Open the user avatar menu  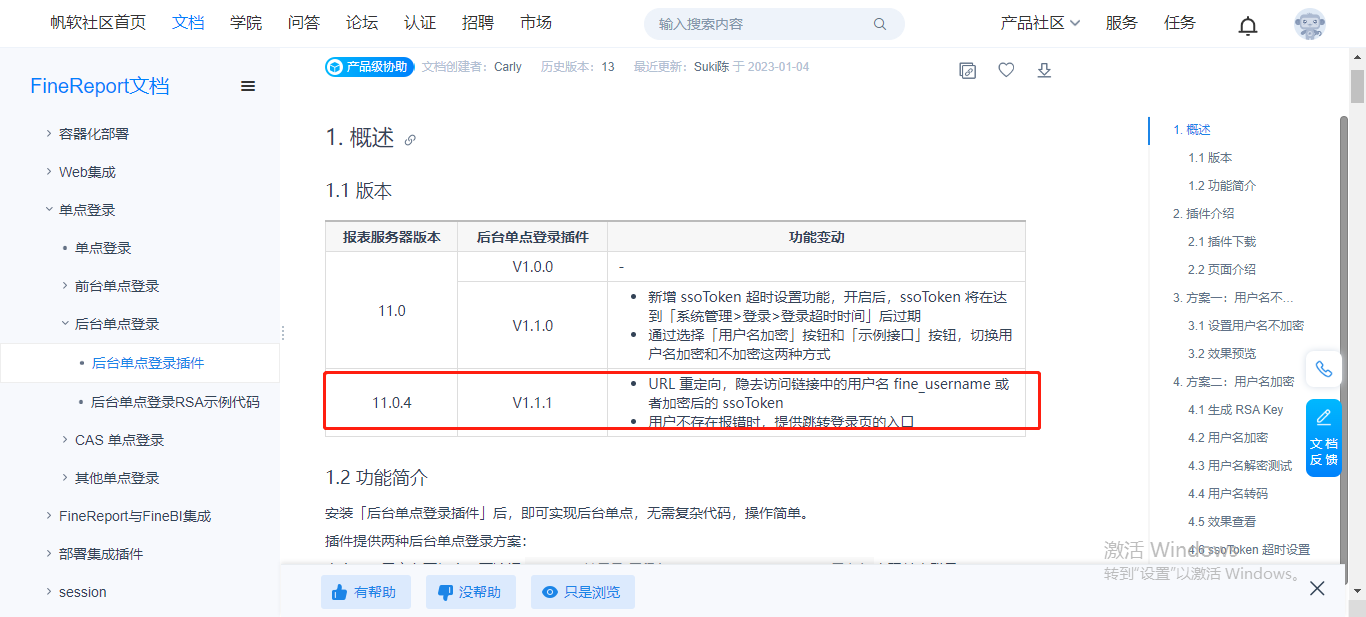pos(1309,24)
